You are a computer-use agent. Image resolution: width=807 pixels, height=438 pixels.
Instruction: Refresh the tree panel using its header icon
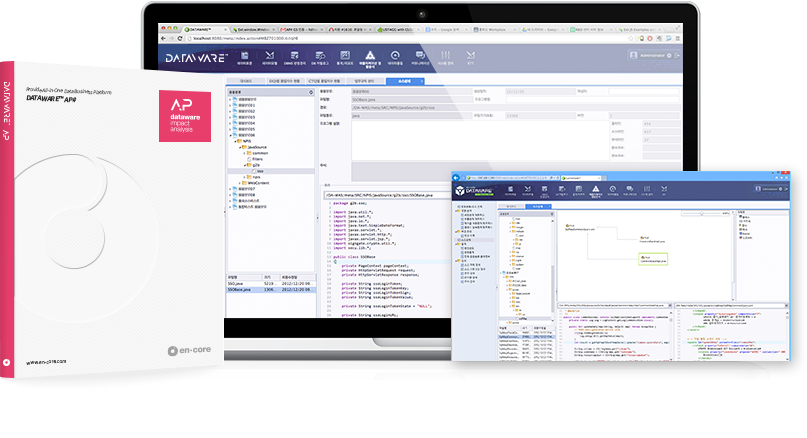(x=311, y=92)
